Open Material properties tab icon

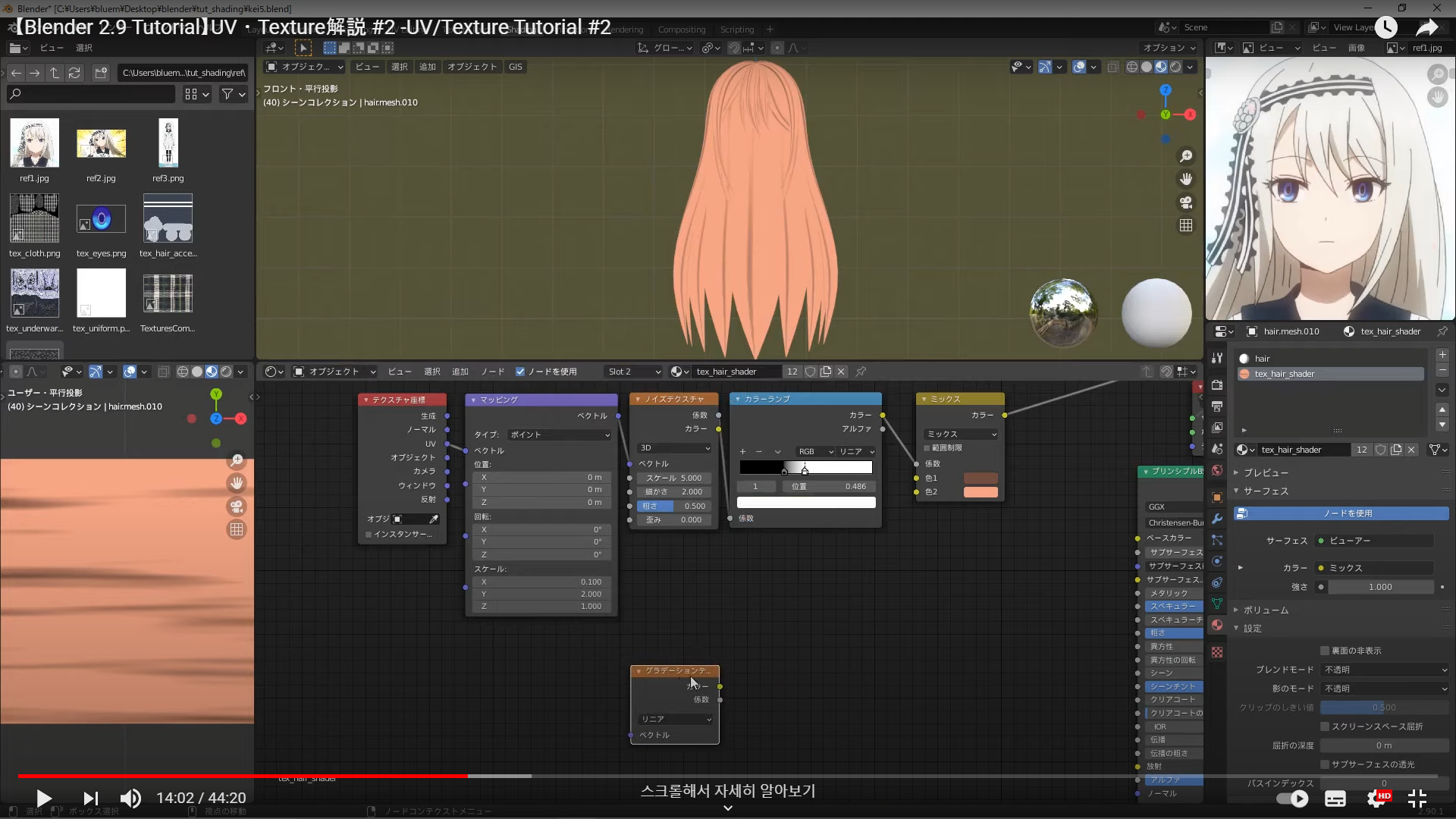click(x=1217, y=625)
